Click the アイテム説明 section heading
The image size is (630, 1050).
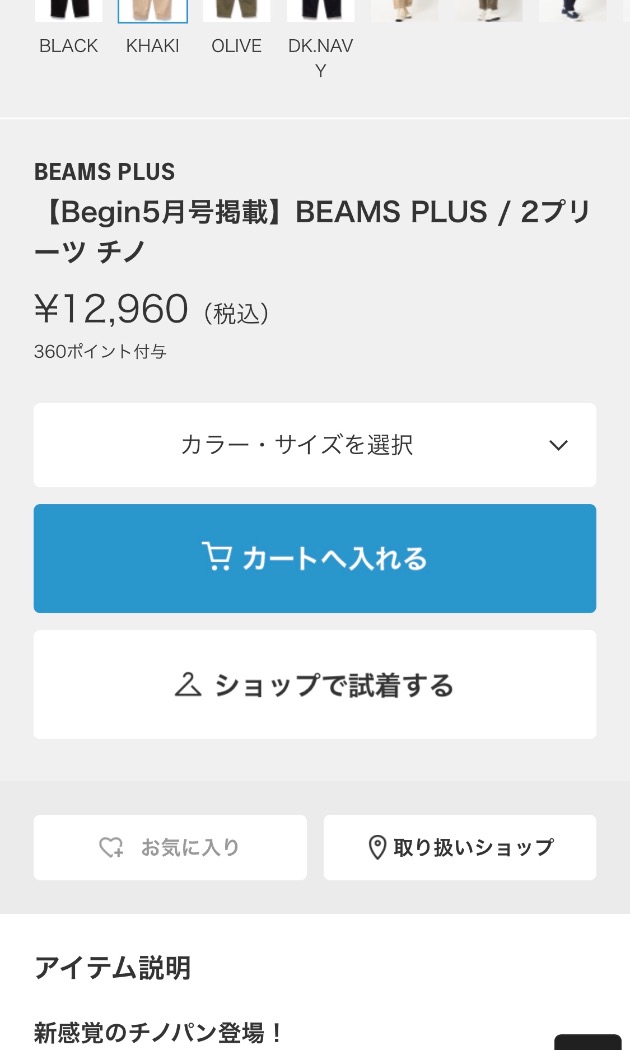click(112, 968)
